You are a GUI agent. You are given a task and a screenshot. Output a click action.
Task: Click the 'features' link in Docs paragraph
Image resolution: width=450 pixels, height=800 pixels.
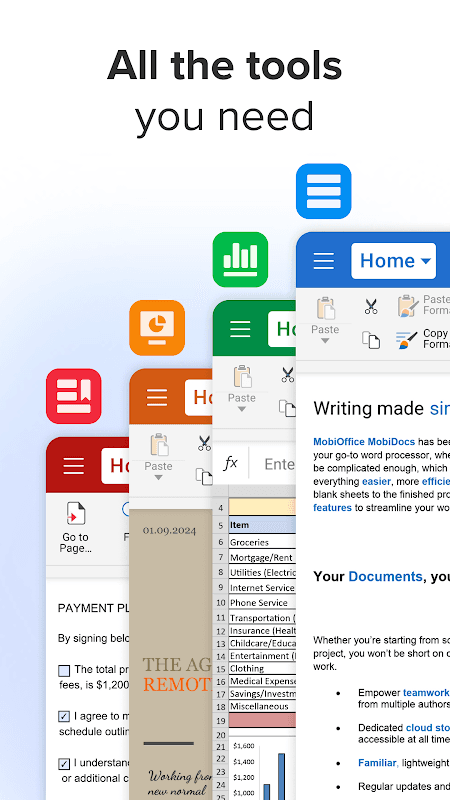coord(332,508)
